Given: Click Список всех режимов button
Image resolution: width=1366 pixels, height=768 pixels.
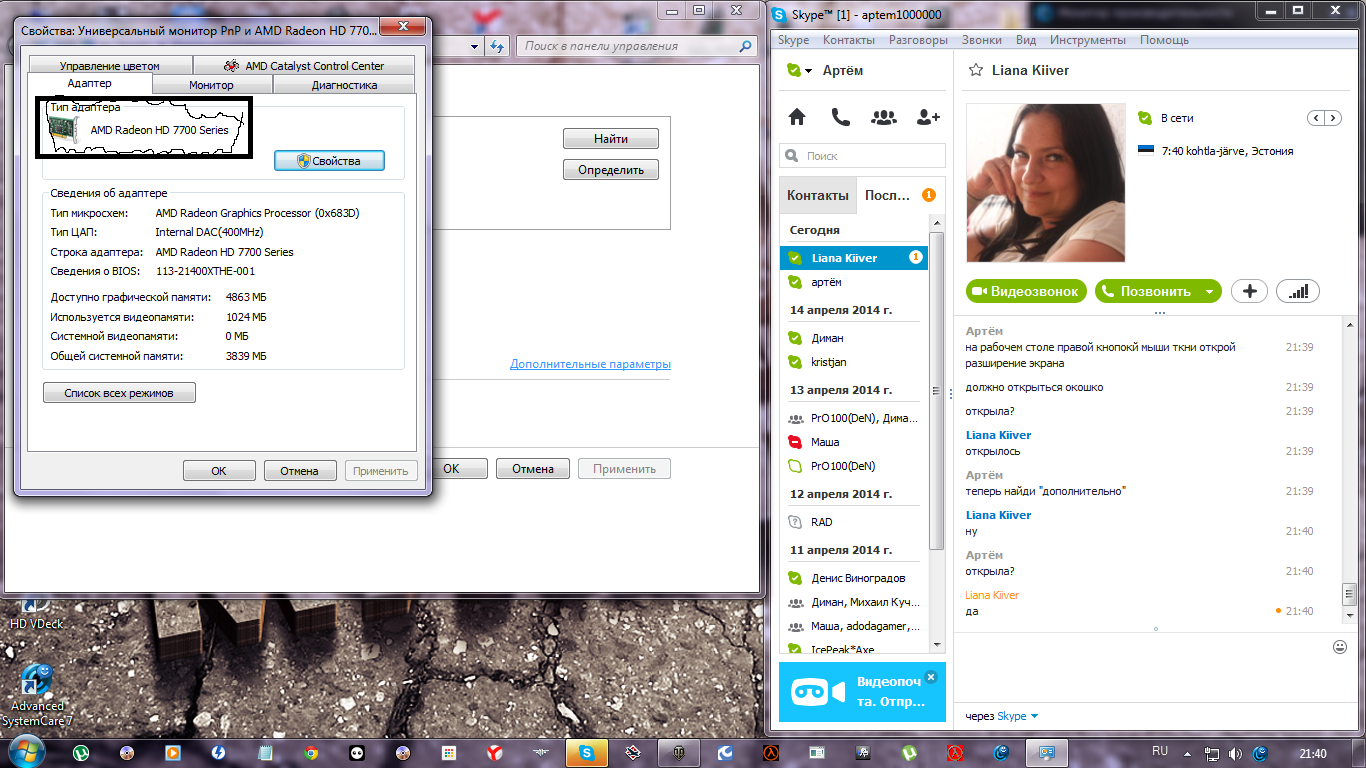Looking at the screenshot, I should pos(119,393).
